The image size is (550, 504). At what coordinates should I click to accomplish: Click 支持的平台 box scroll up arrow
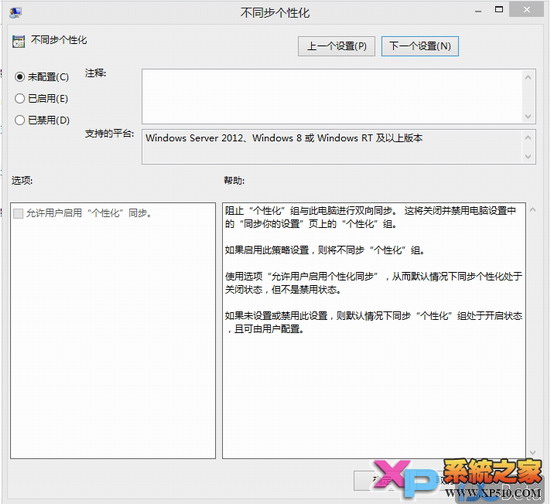click(528, 137)
